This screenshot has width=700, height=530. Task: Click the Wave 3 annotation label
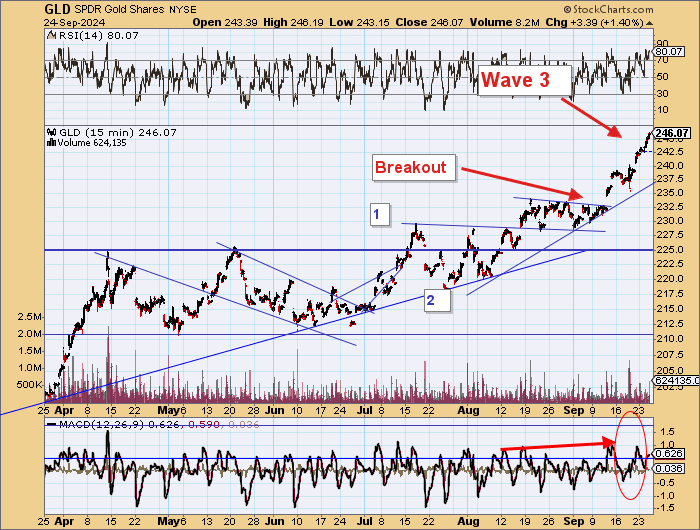[x=524, y=81]
